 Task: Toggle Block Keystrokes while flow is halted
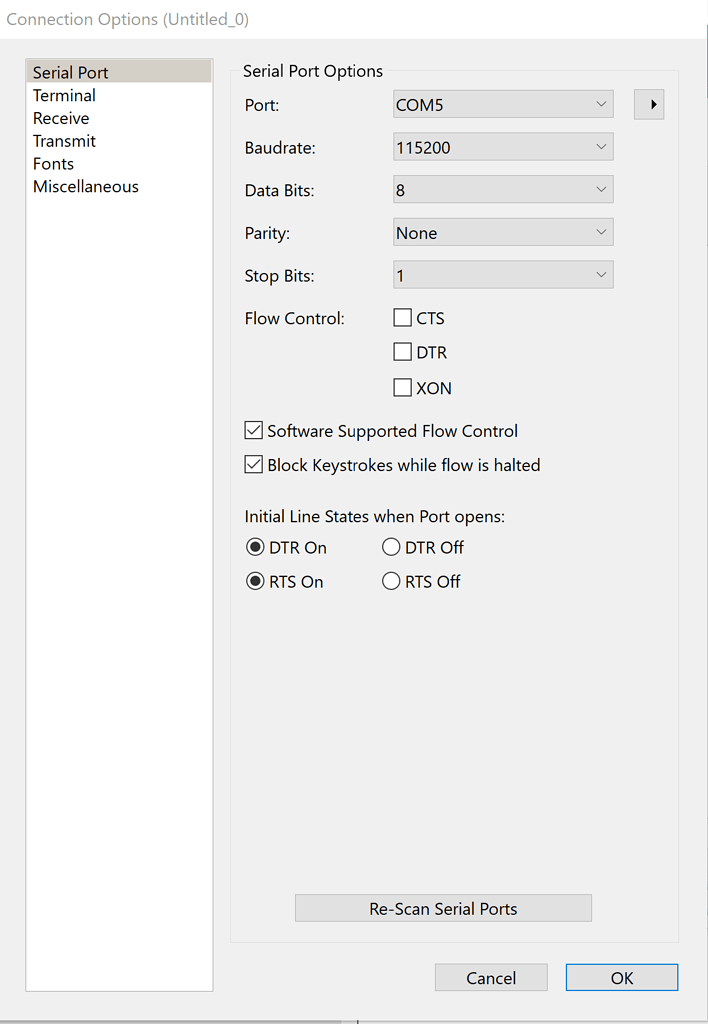click(x=253, y=465)
